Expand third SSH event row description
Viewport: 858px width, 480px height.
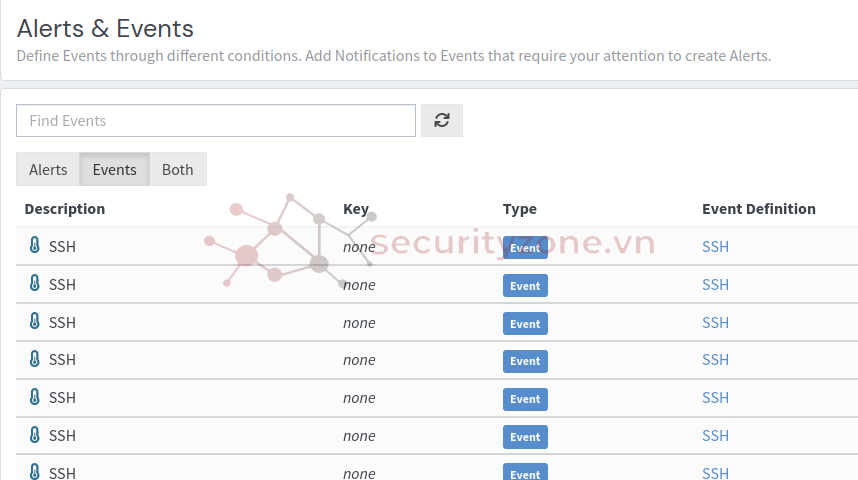click(62, 323)
